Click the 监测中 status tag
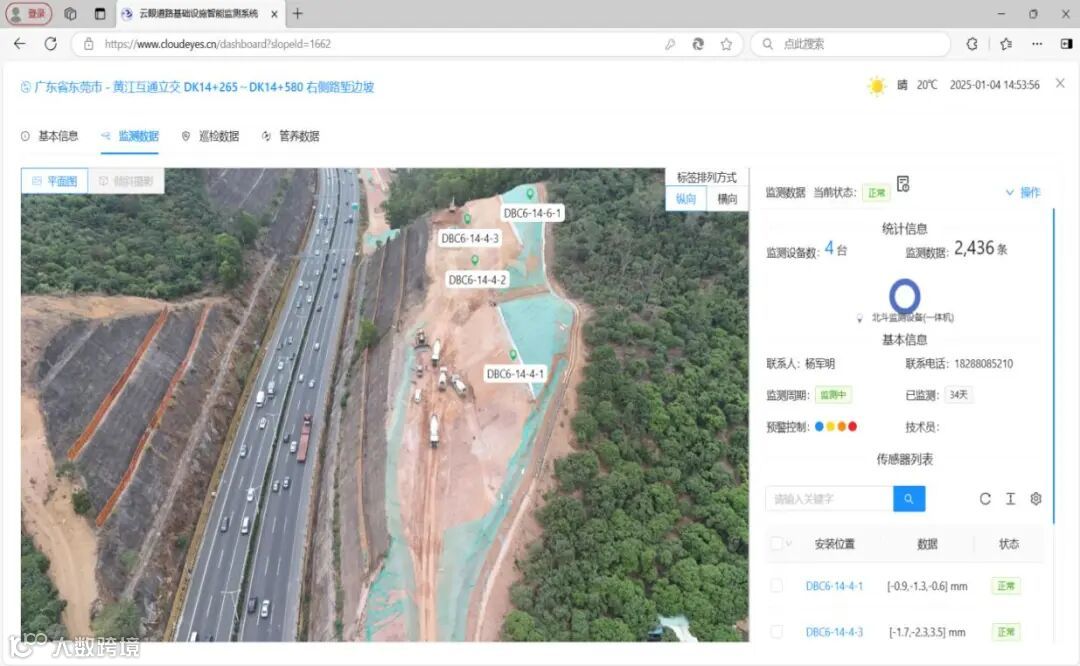 point(833,395)
